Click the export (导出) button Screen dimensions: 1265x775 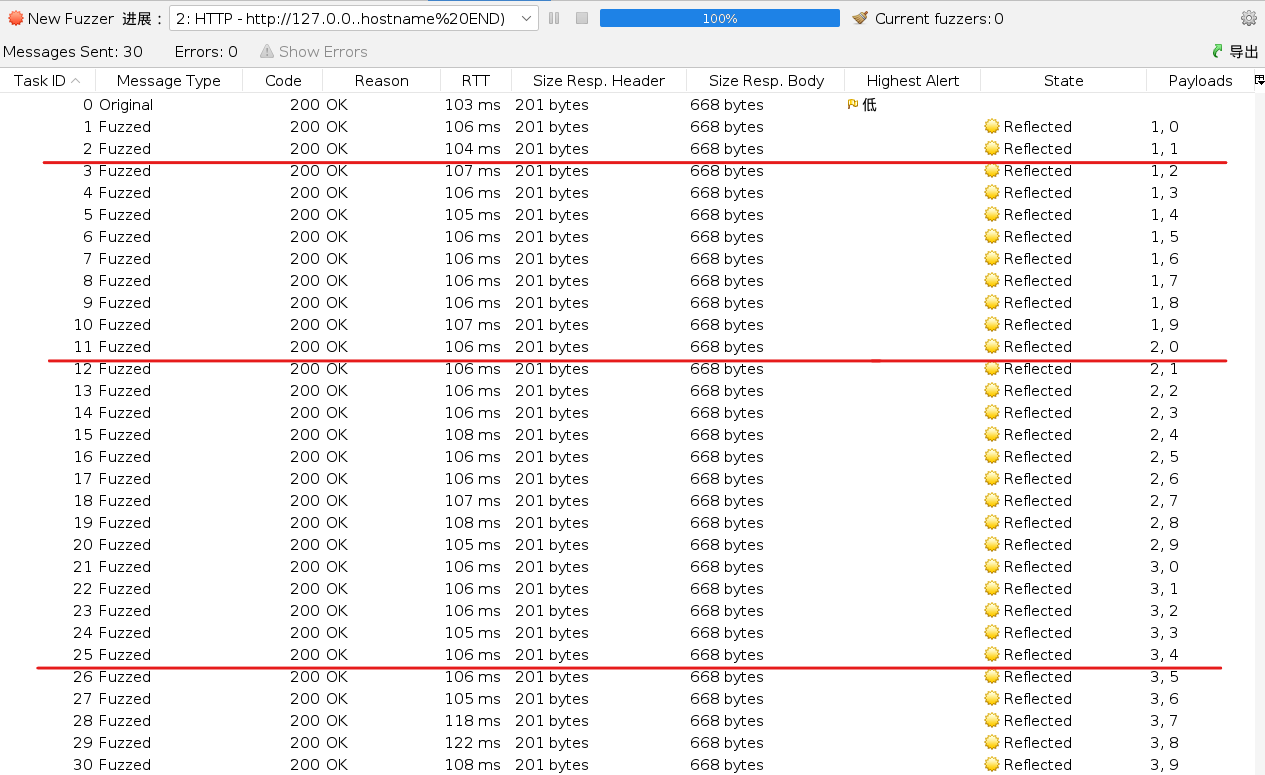[1235, 51]
